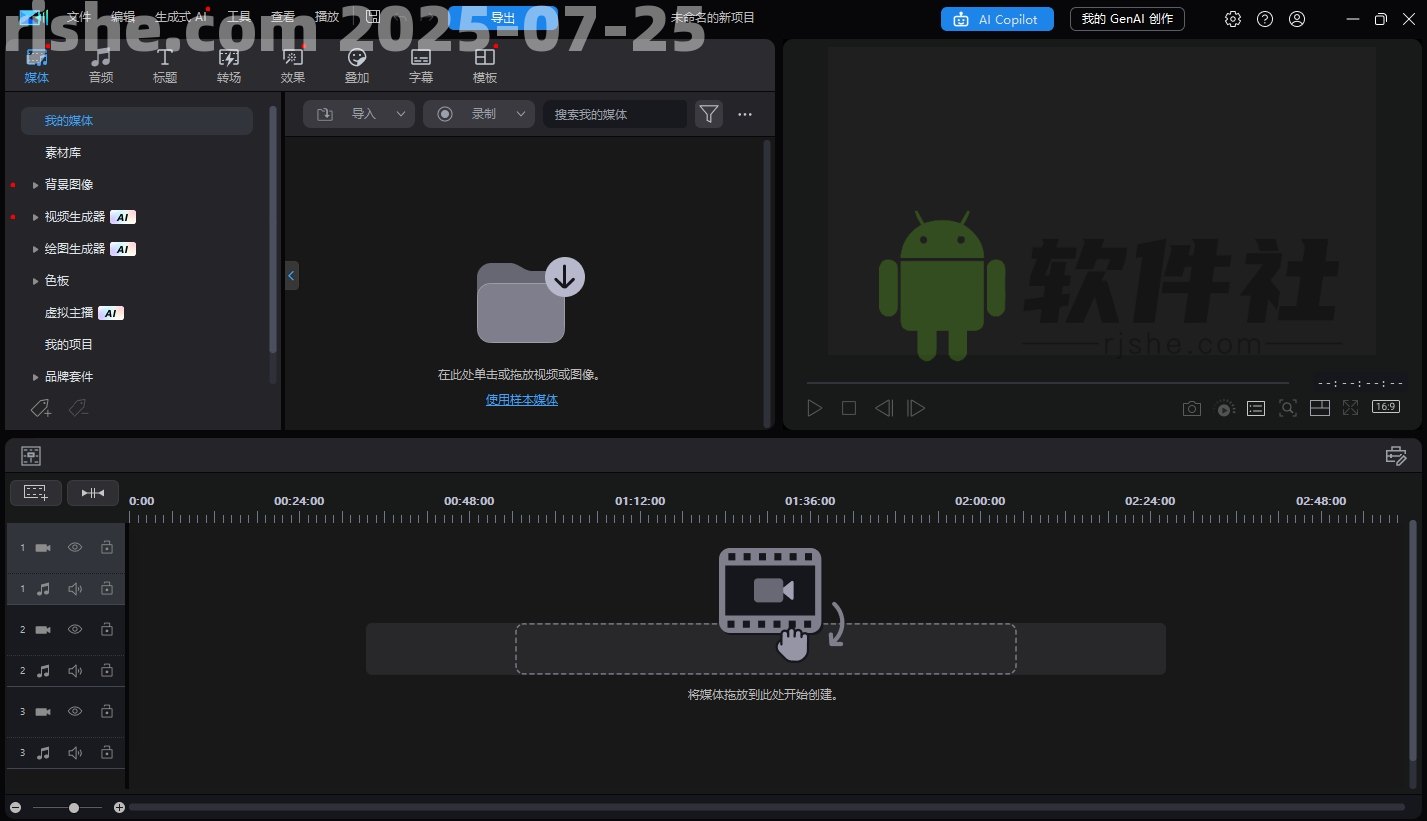Click the camera track placement icon above timeline
This screenshot has width=1427, height=821.
pyautogui.click(x=31, y=455)
